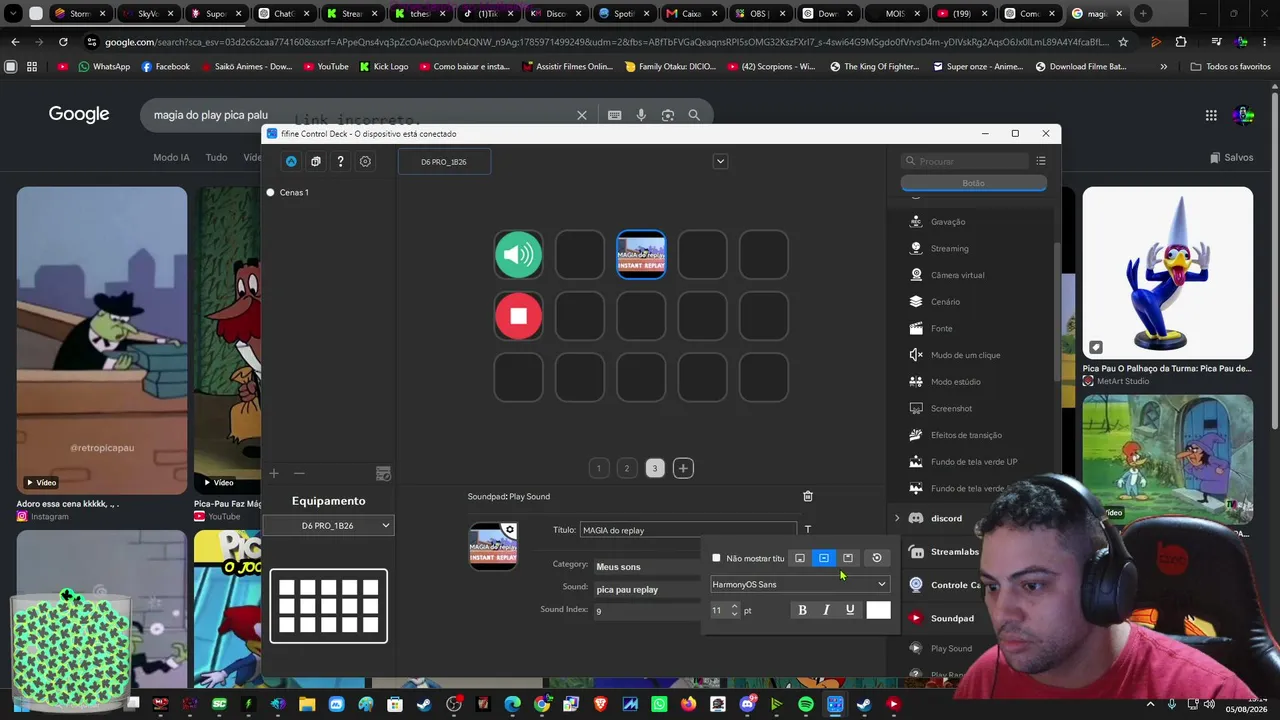
Task: Open the Soundpad plugin group
Action: pyautogui.click(x=951, y=618)
